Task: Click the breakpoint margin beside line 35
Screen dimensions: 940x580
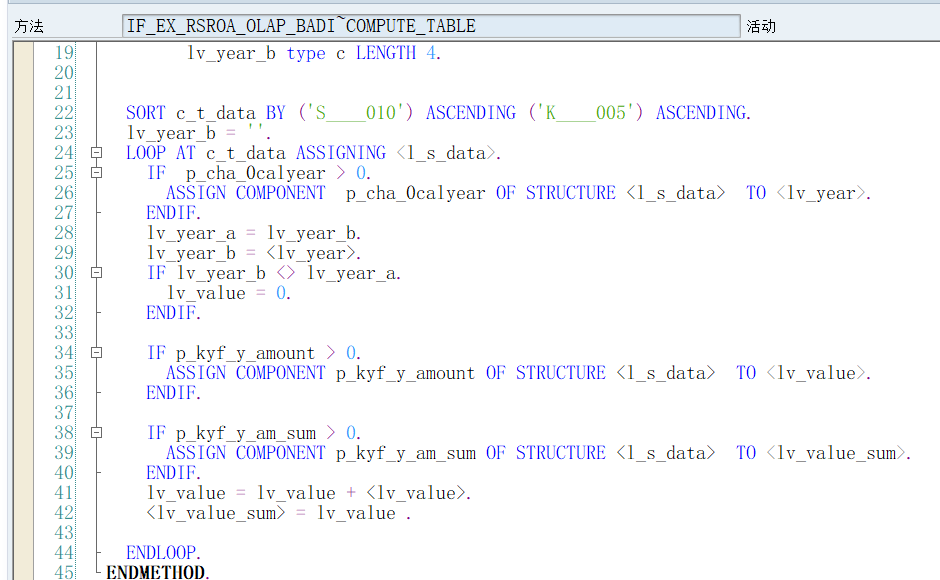Action: coord(23,373)
